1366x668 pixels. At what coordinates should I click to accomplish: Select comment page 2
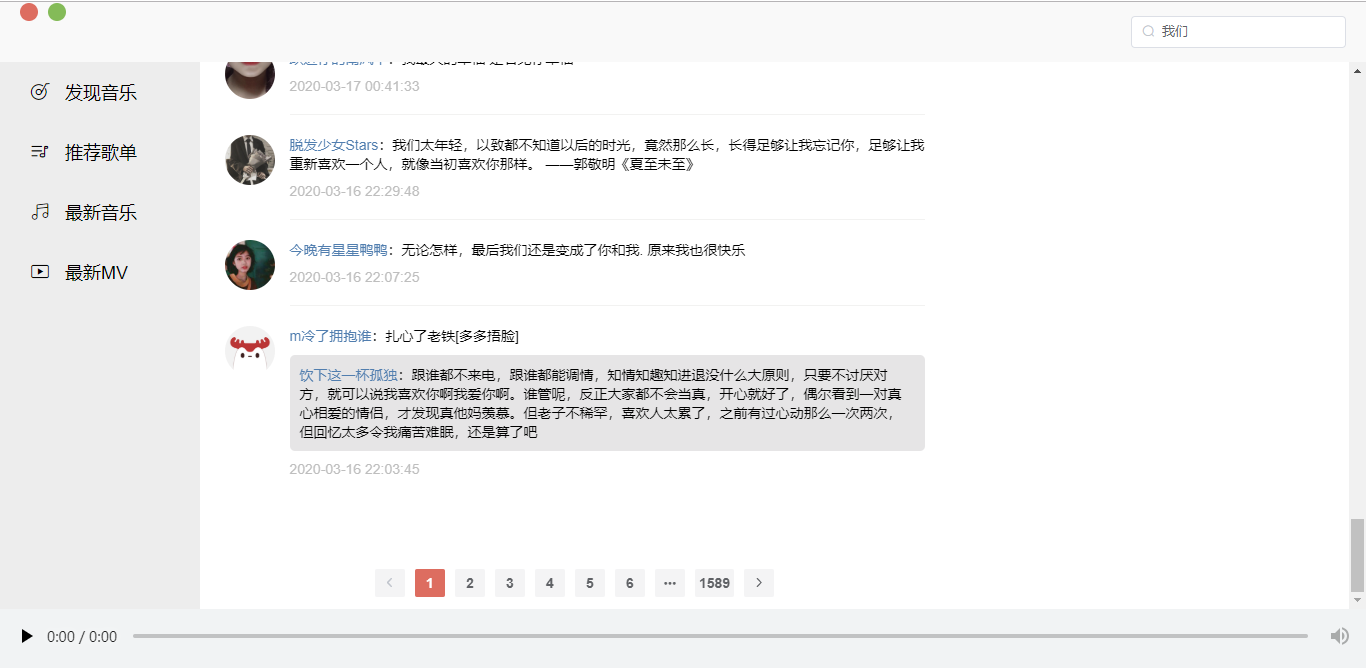click(470, 583)
